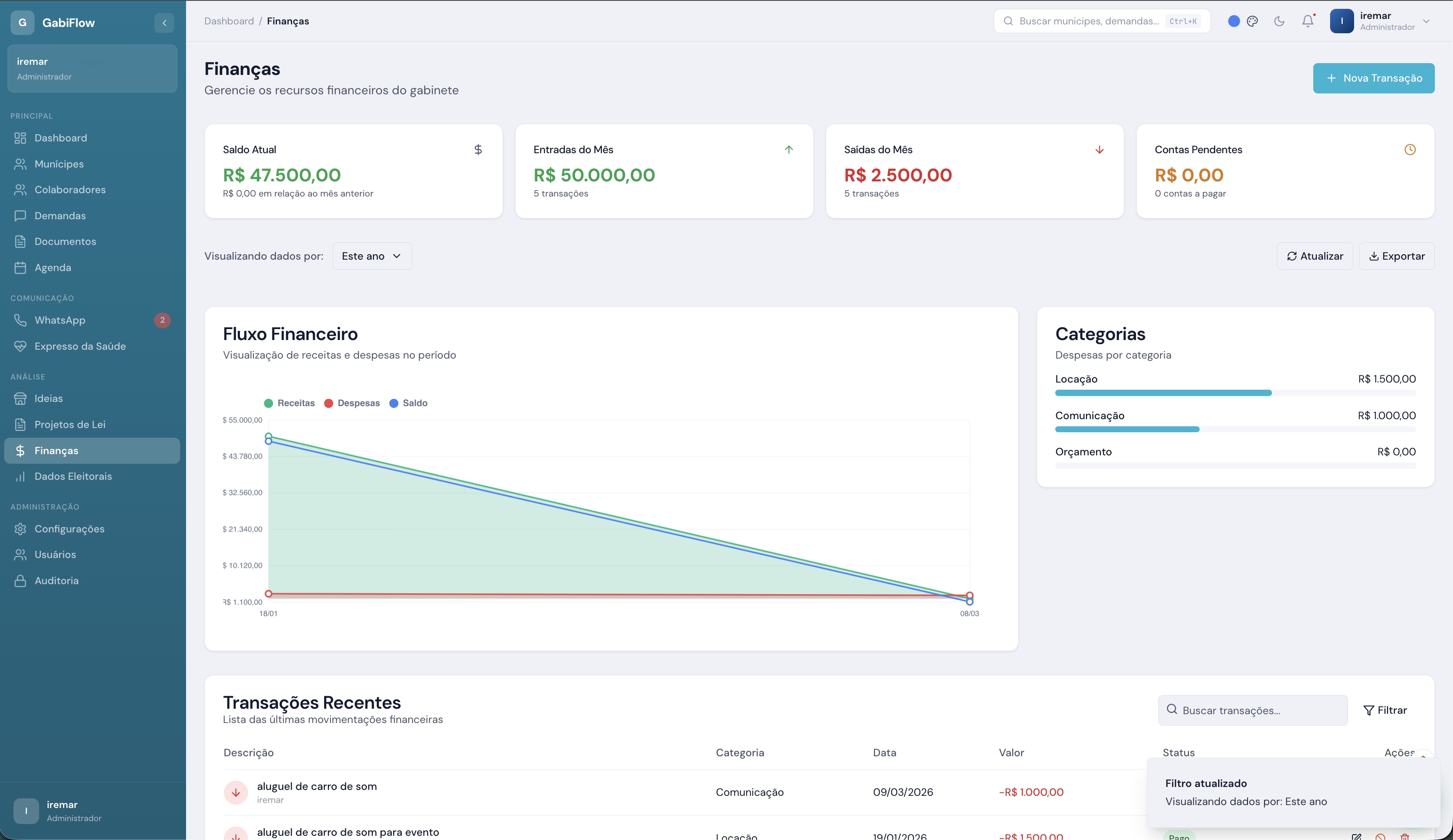
Task: Edit the Locação transaction with pencil icon
Action: pos(1357,837)
